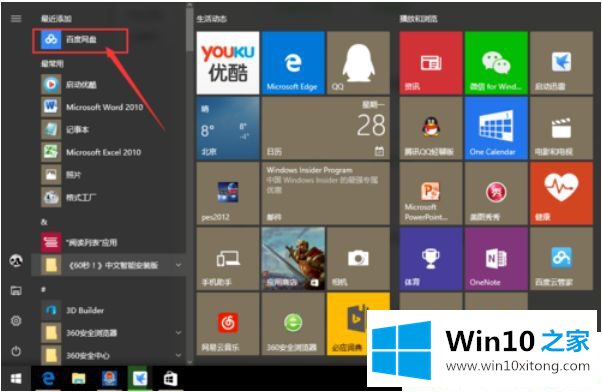Open Photos from the app list

click(x=108, y=175)
